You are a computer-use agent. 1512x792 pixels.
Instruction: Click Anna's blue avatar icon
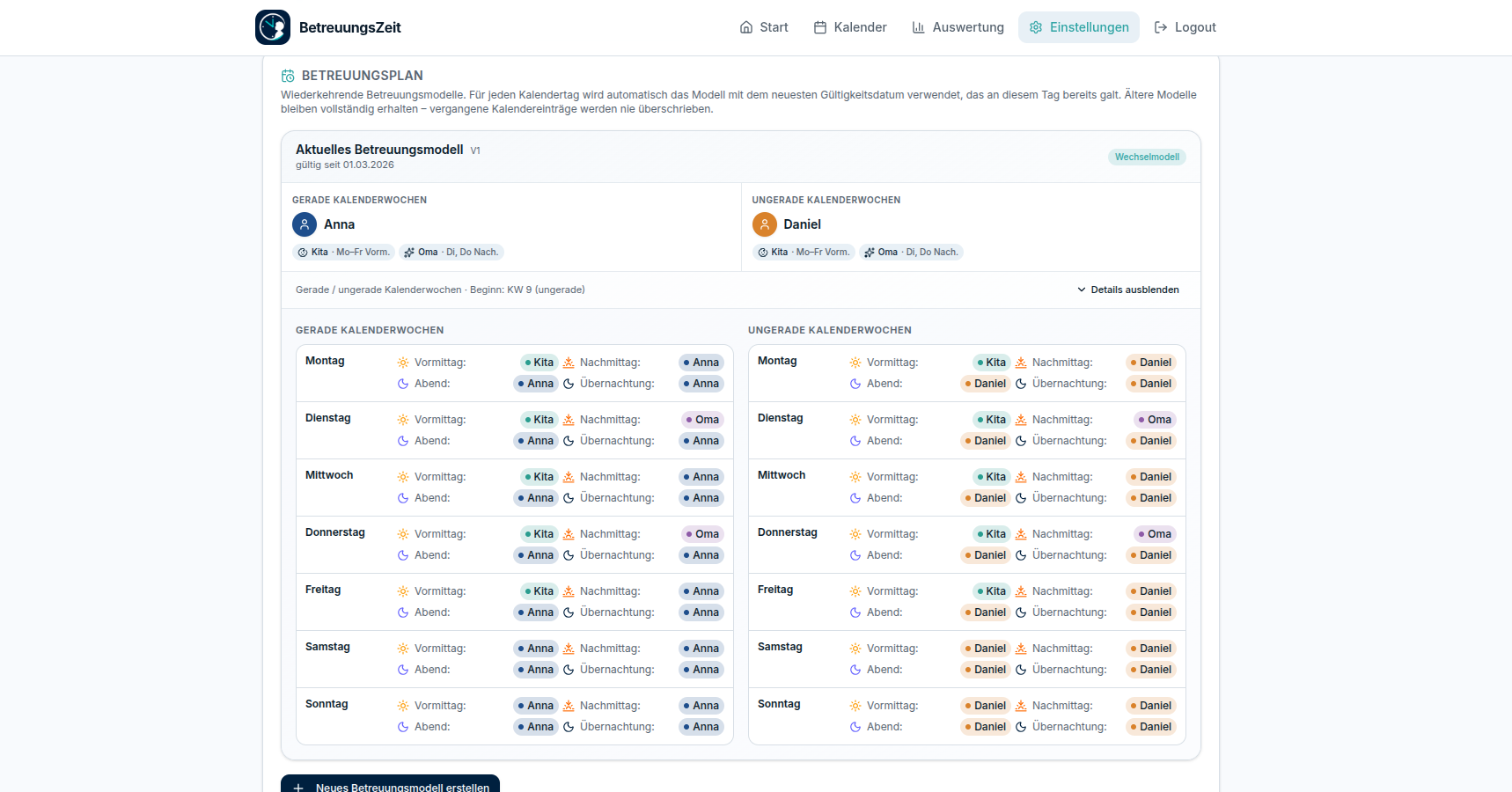pyautogui.click(x=305, y=224)
